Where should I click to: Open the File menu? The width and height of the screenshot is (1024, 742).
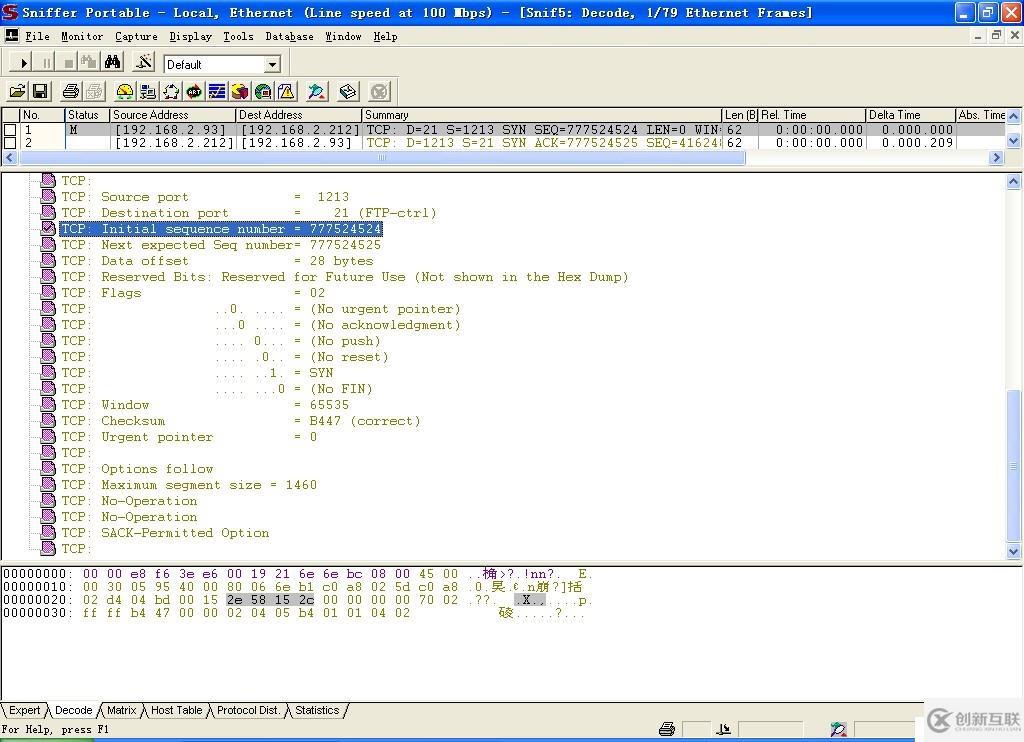(x=37, y=37)
